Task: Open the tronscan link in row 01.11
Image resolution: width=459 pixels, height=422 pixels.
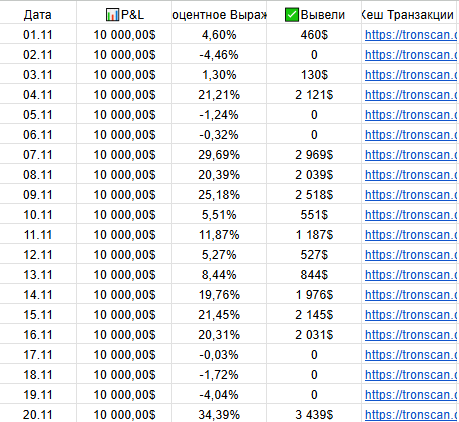Action: [x=411, y=35]
